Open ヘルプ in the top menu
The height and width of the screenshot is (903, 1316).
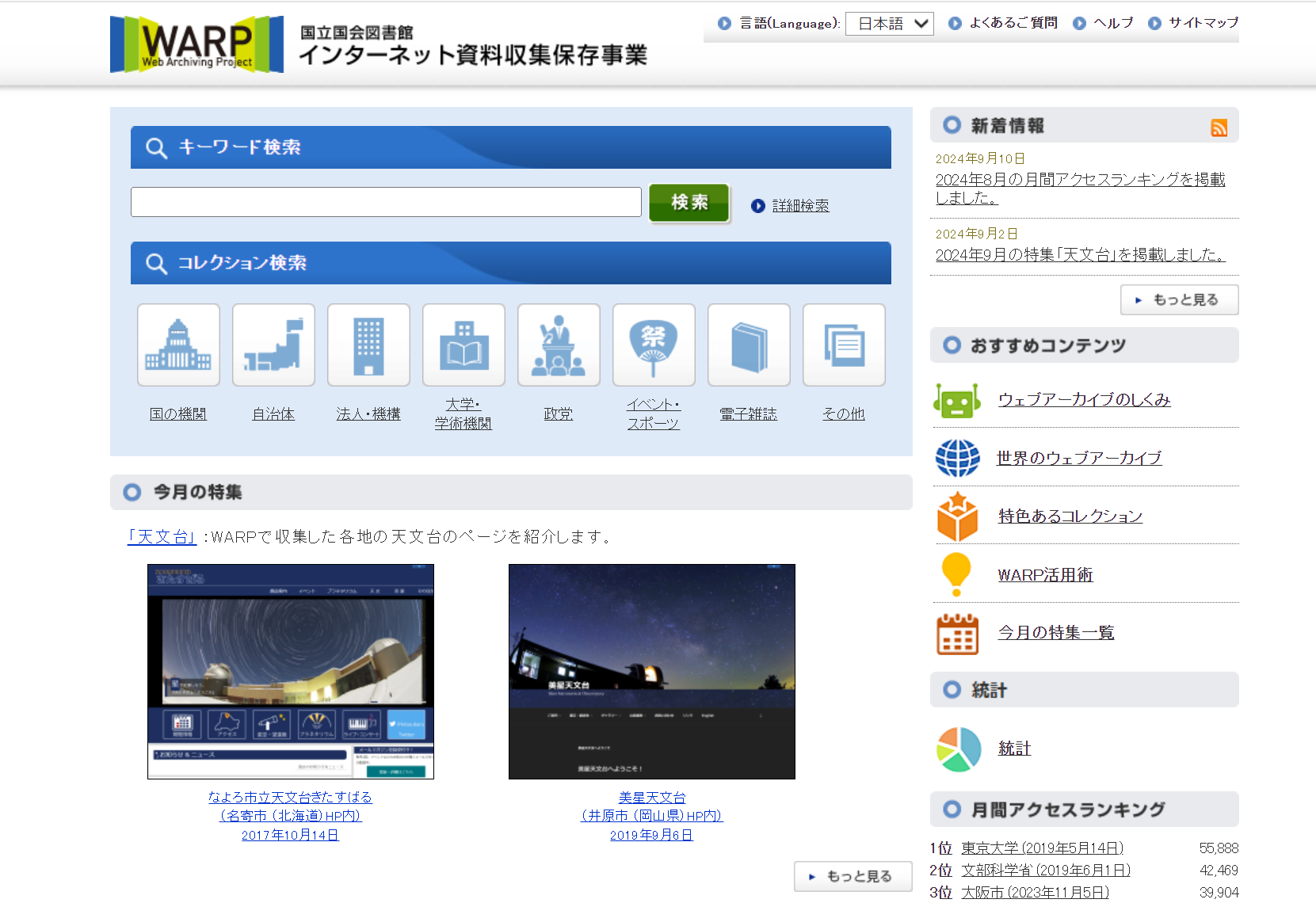(1113, 23)
